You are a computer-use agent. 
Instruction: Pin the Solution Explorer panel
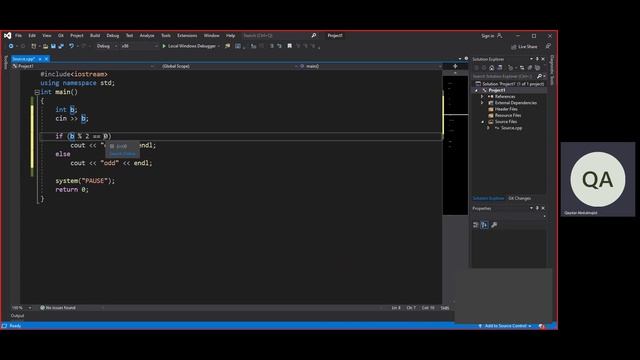[537, 59]
